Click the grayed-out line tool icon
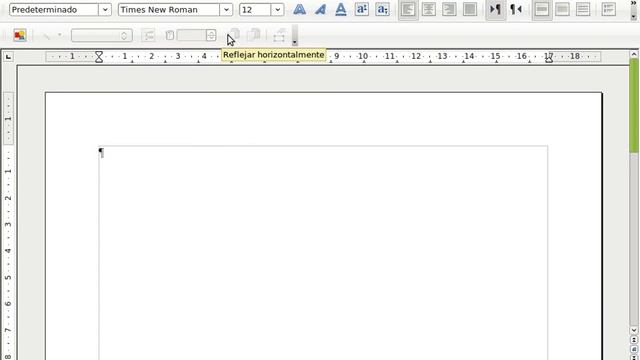This screenshot has width=640, height=360. point(47,36)
